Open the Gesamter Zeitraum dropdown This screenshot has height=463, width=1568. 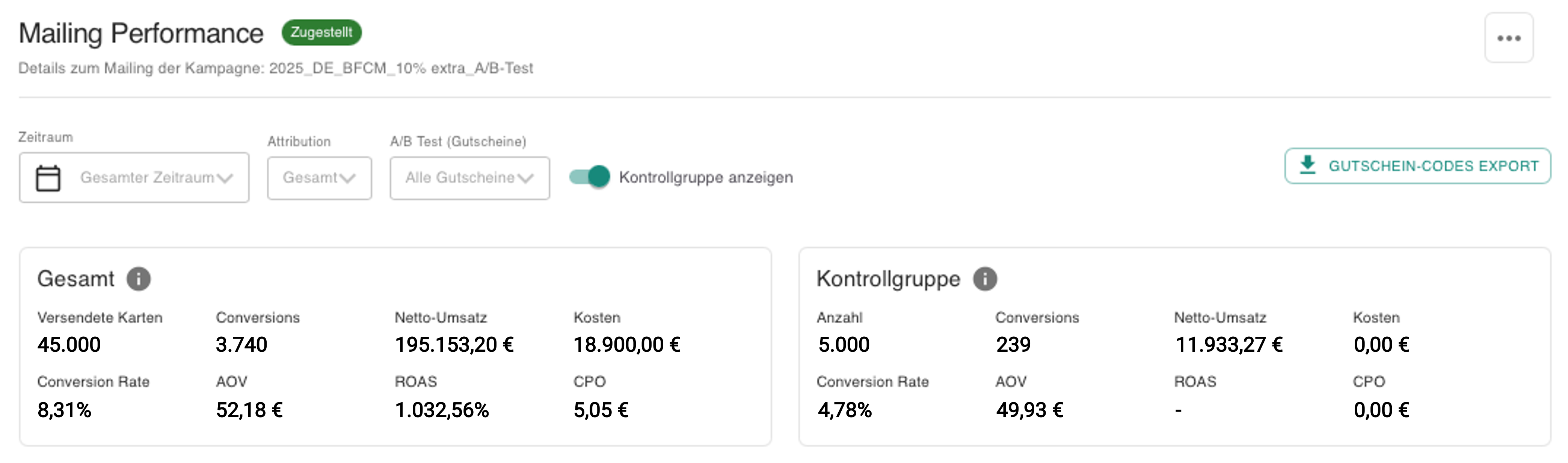pyautogui.click(x=147, y=177)
